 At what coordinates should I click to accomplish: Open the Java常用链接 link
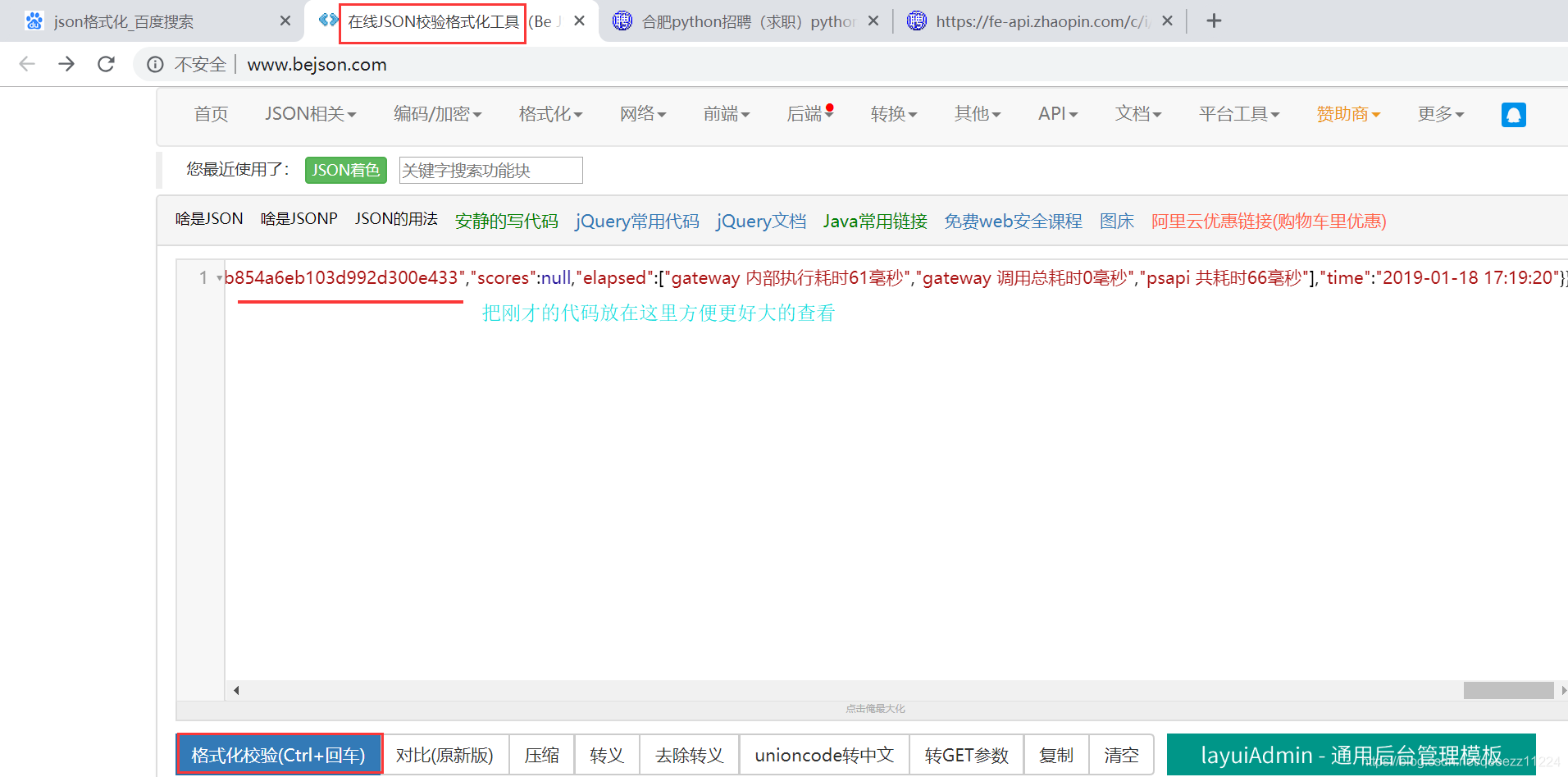(875, 222)
